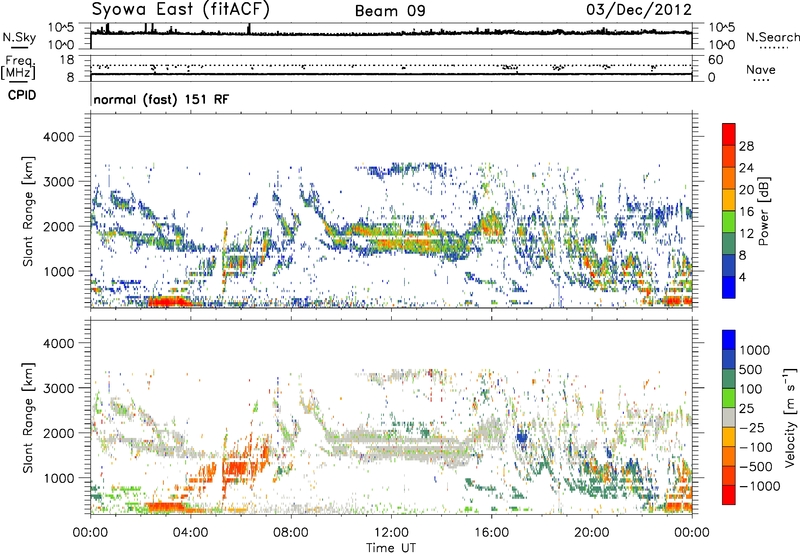Pick the teal 100–500 m/s Velocity colorbar segment
The width and height of the screenshot is (800, 554).
pyautogui.click(x=729, y=379)
